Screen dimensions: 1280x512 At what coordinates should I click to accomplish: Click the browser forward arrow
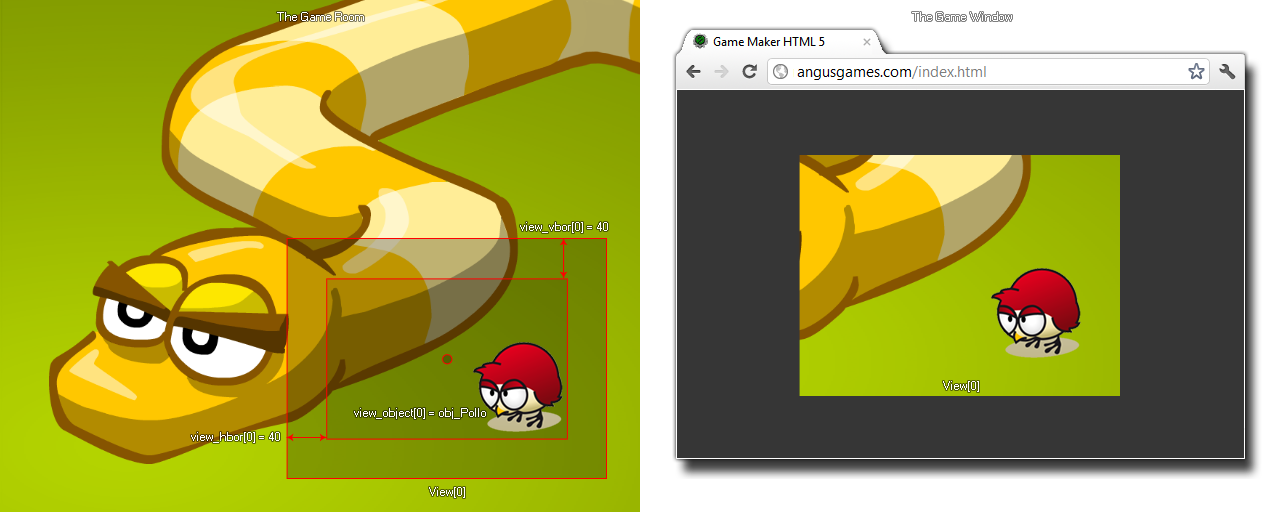pyautogui.click(x=721, y=72)
